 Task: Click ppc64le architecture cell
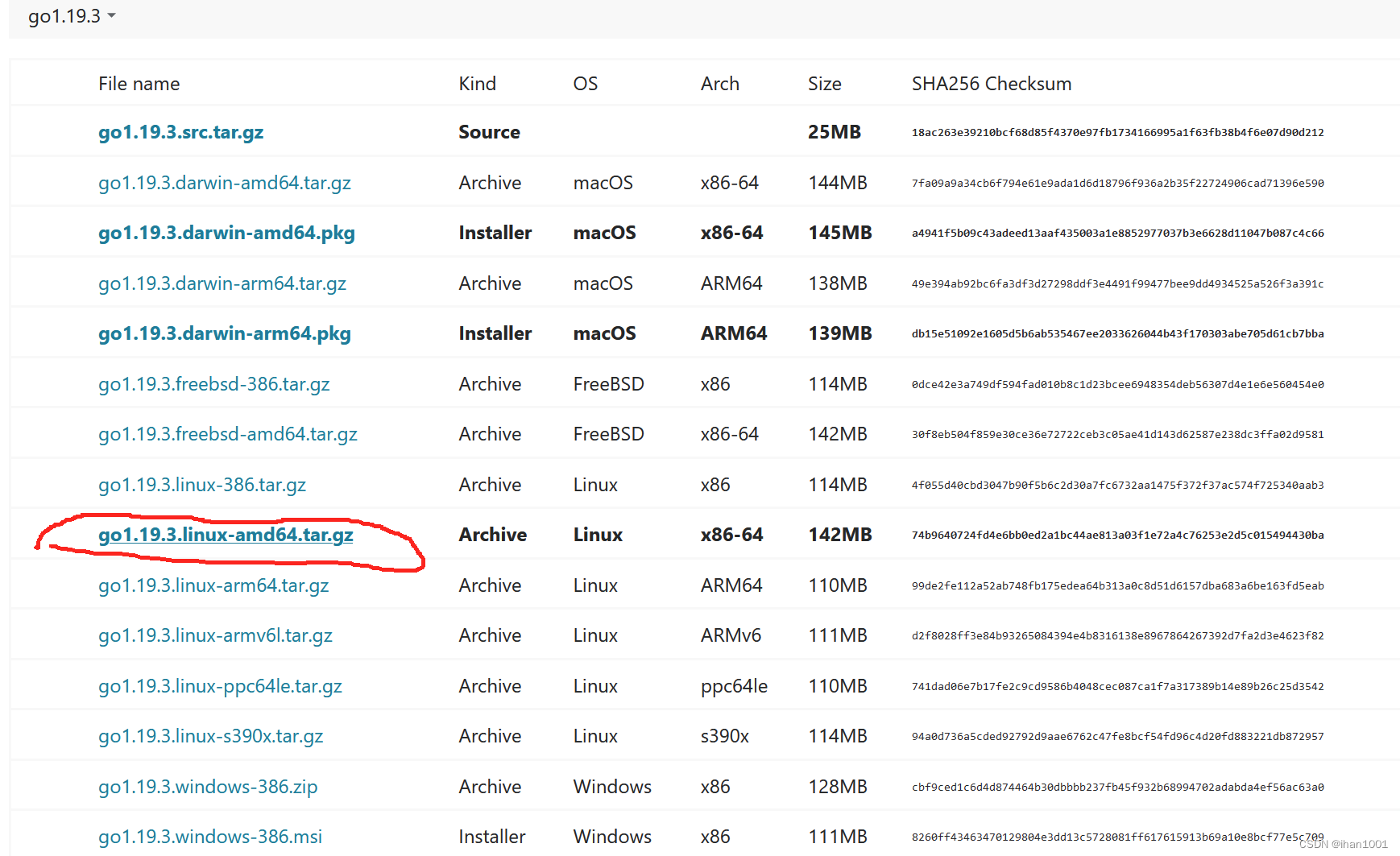coord(734,686)
